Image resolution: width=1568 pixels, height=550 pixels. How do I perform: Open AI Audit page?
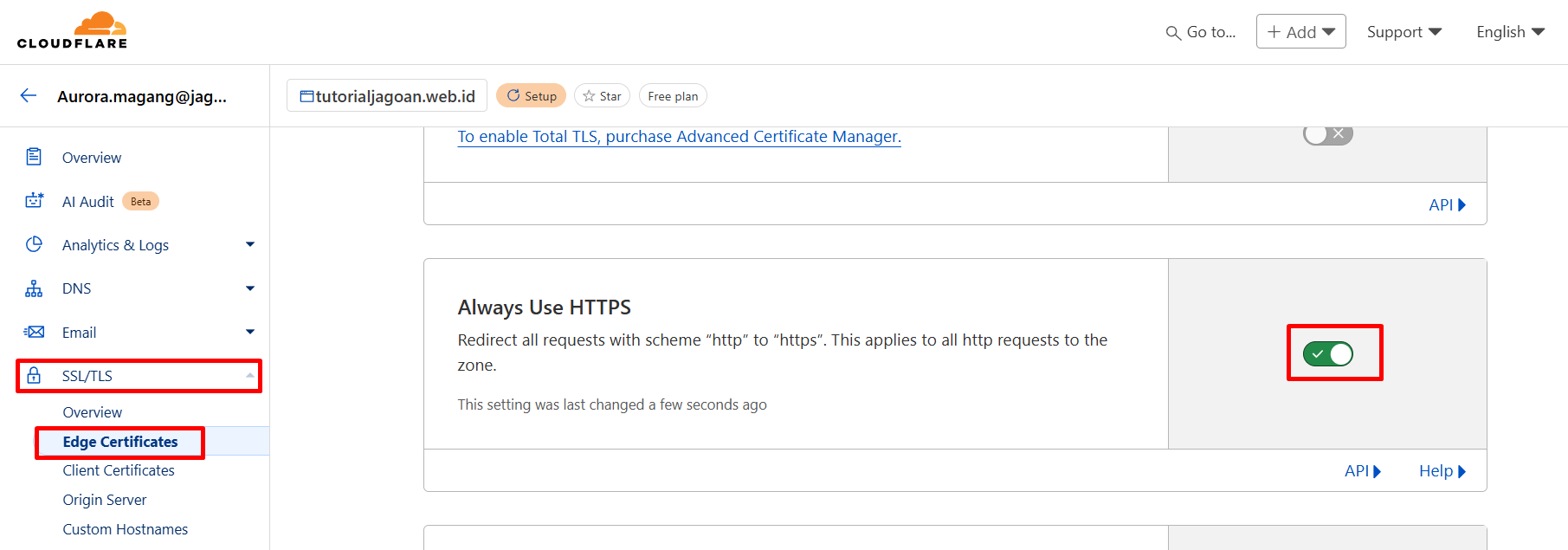point(88,202)
